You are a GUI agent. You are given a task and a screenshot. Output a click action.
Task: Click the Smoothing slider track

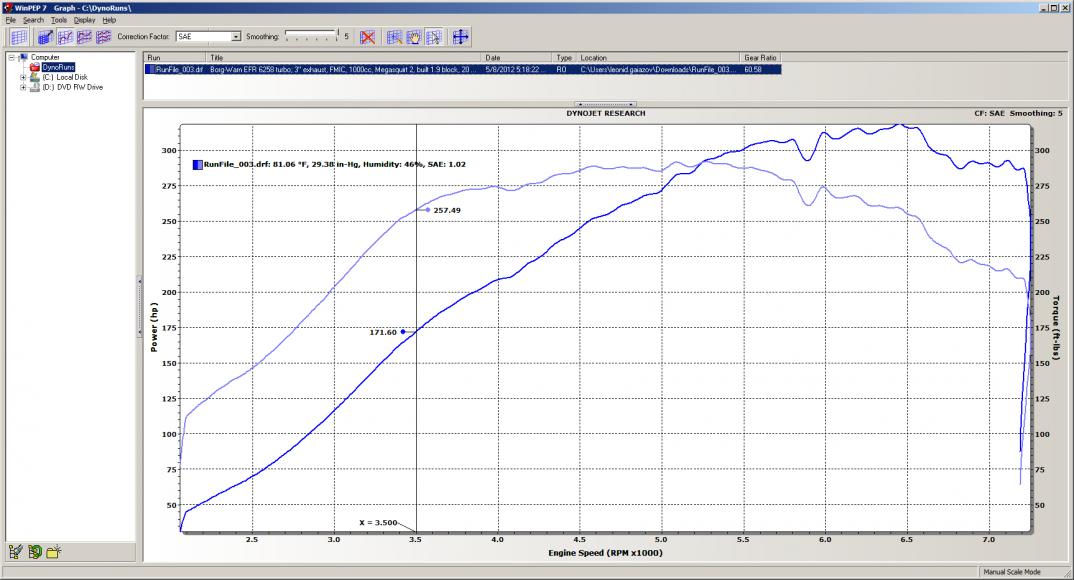pos(312,36)
